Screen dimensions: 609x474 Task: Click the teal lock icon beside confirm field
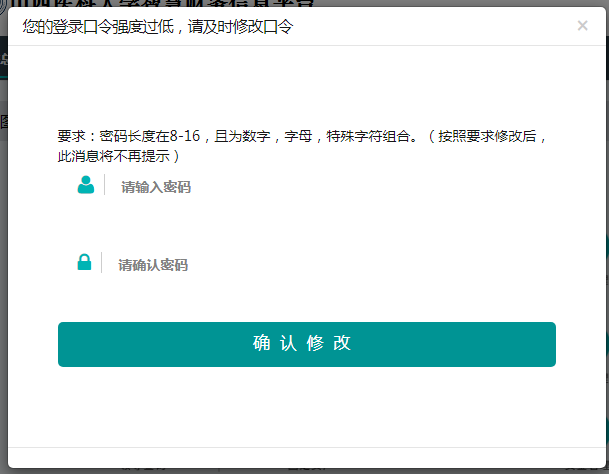(x=84, y=262)
